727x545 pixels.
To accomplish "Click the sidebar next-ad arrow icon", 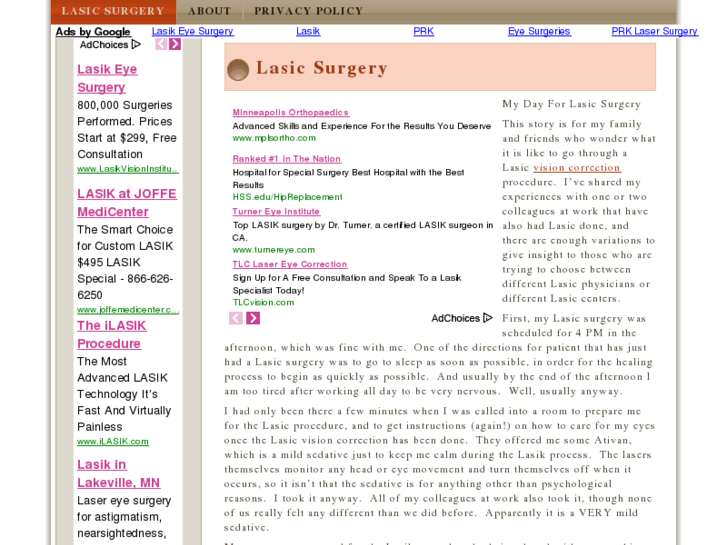I will (x=175, y=44).
